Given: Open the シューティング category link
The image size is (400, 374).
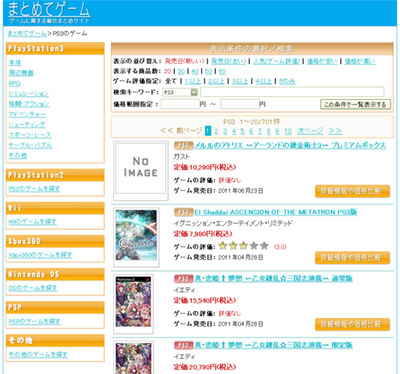Looking at the screenshot, I should [x=27, y=125].
